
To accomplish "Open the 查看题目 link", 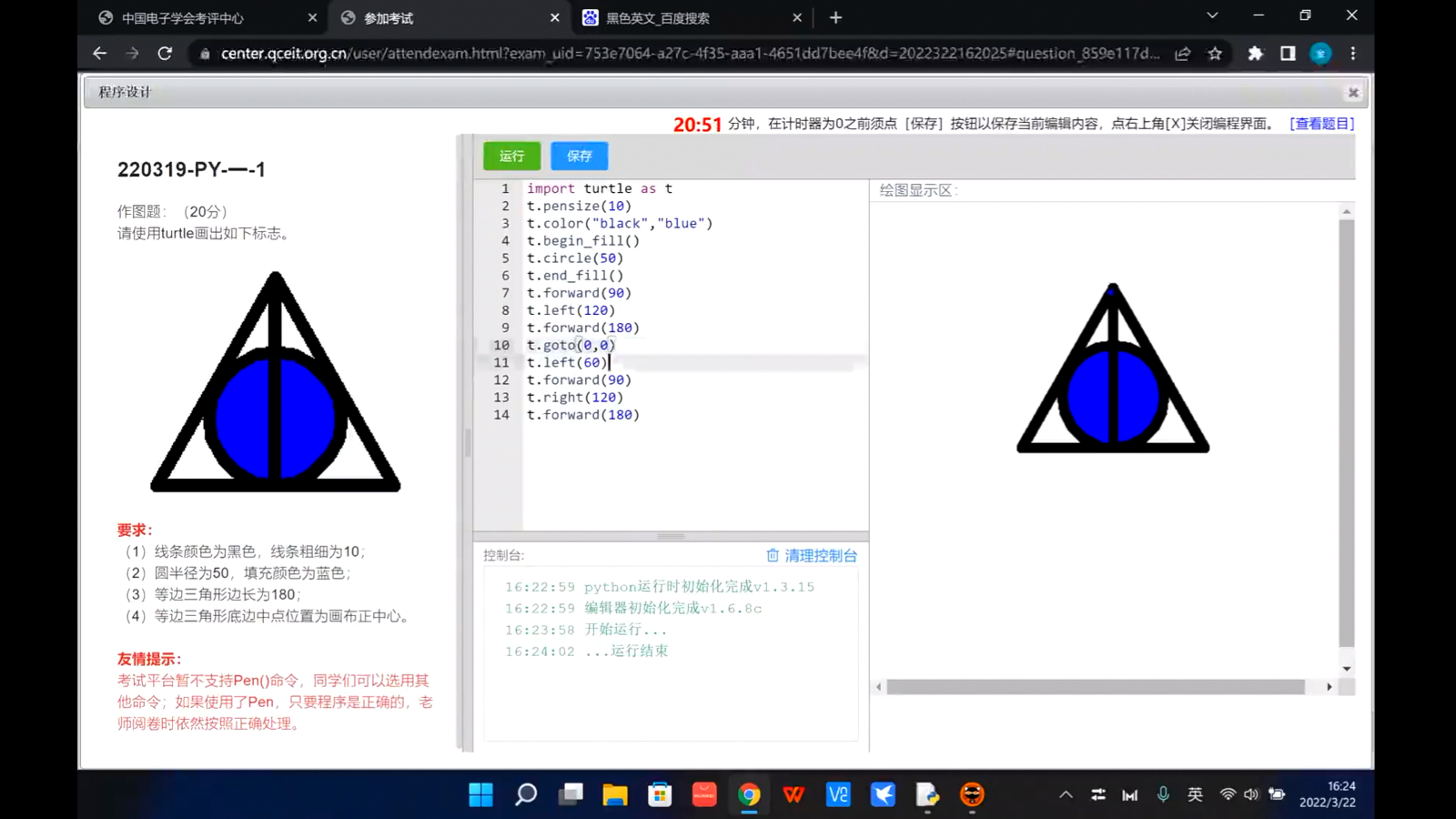I will point(1321,124).
